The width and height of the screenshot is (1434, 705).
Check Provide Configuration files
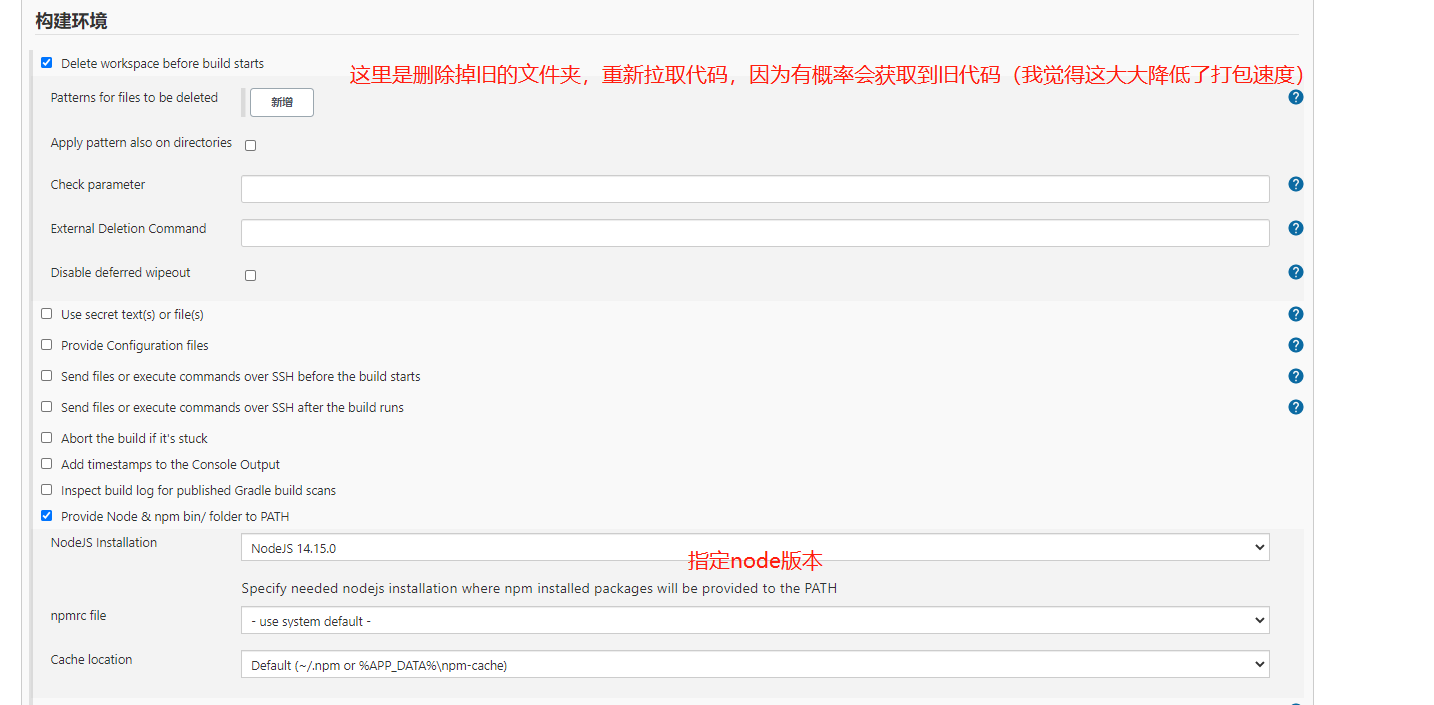(x=46, y=345)
